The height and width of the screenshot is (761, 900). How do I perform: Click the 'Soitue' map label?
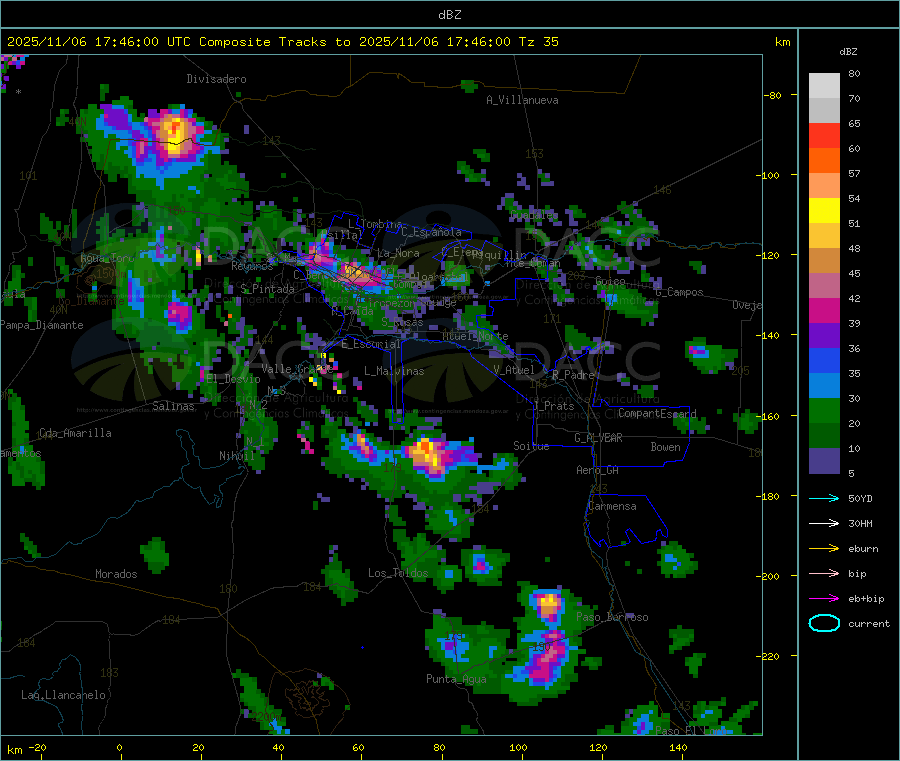531,446
